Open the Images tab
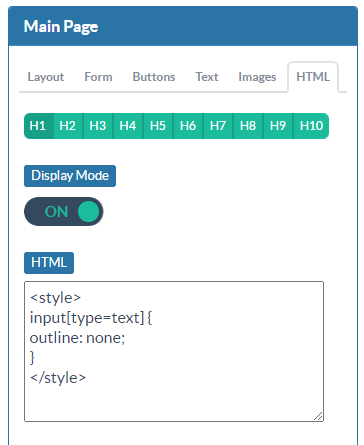 coord(257,77)
